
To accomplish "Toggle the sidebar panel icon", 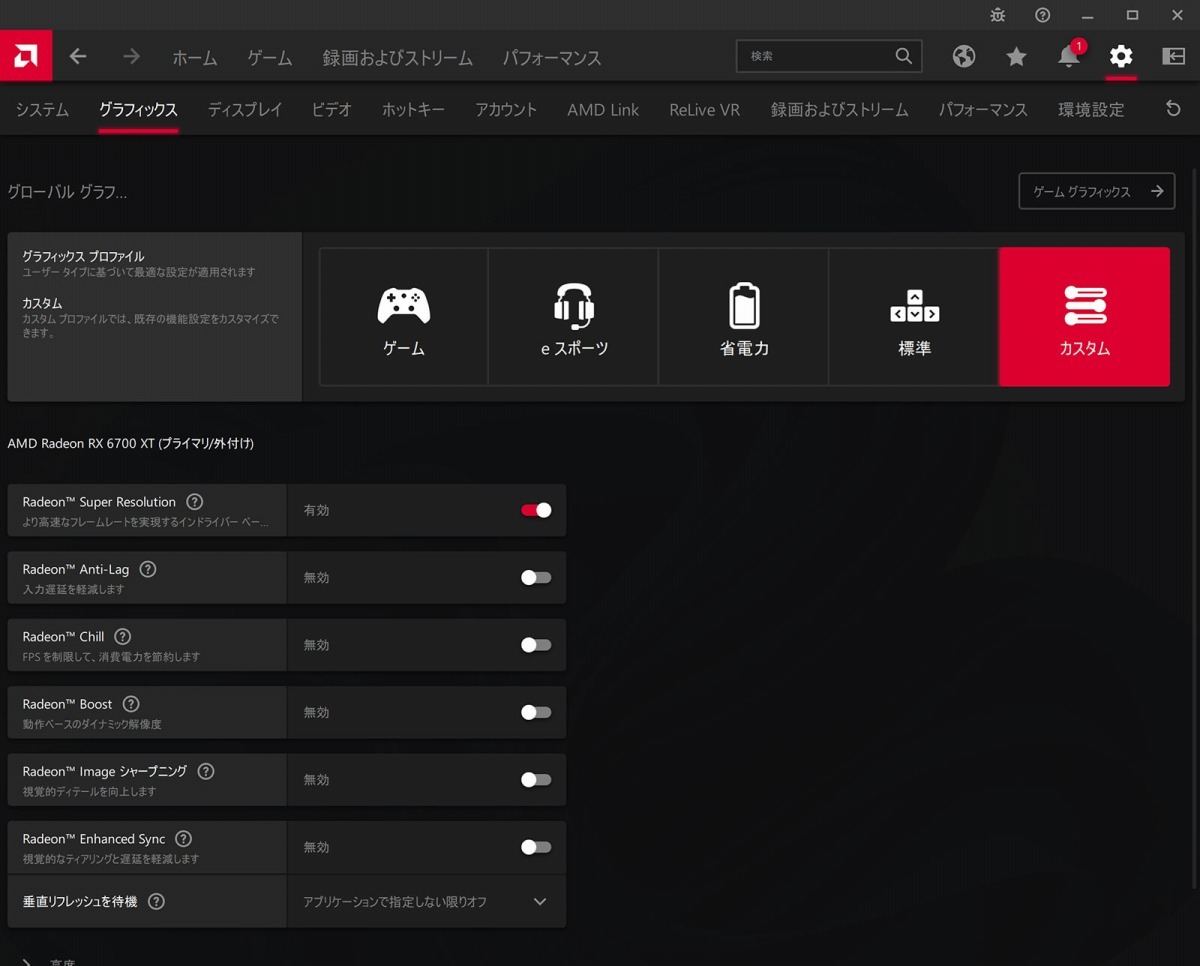I will point(1173,56).
